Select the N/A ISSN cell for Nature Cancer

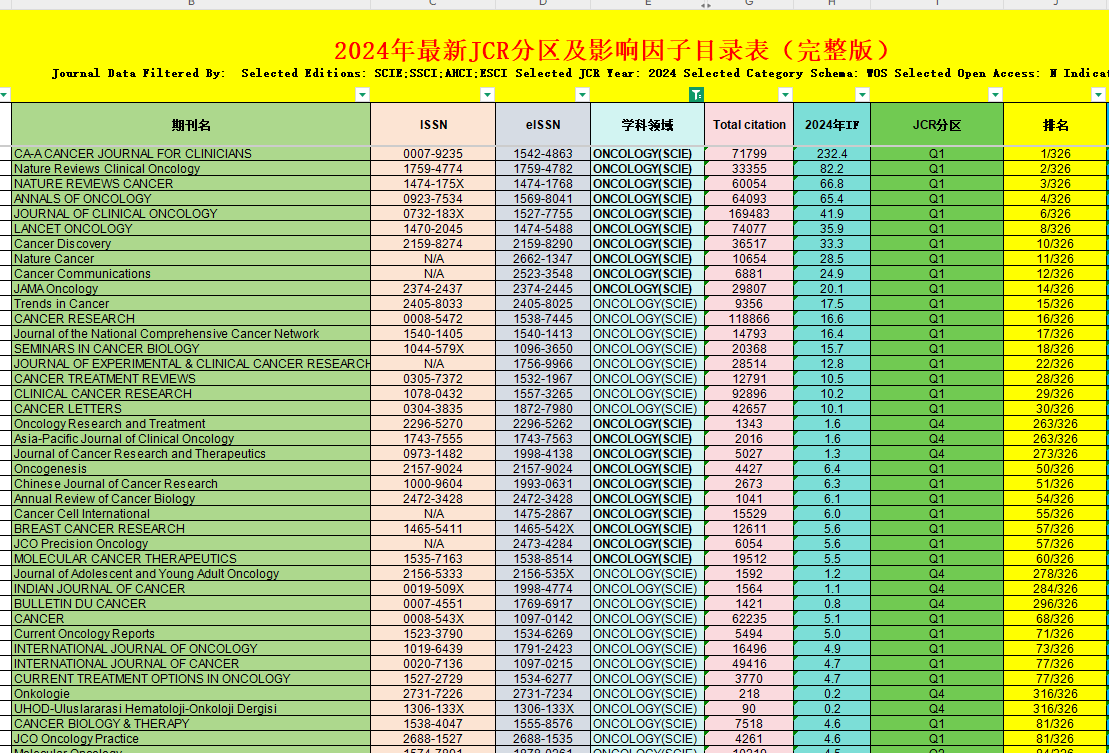(x=433, y=259)
